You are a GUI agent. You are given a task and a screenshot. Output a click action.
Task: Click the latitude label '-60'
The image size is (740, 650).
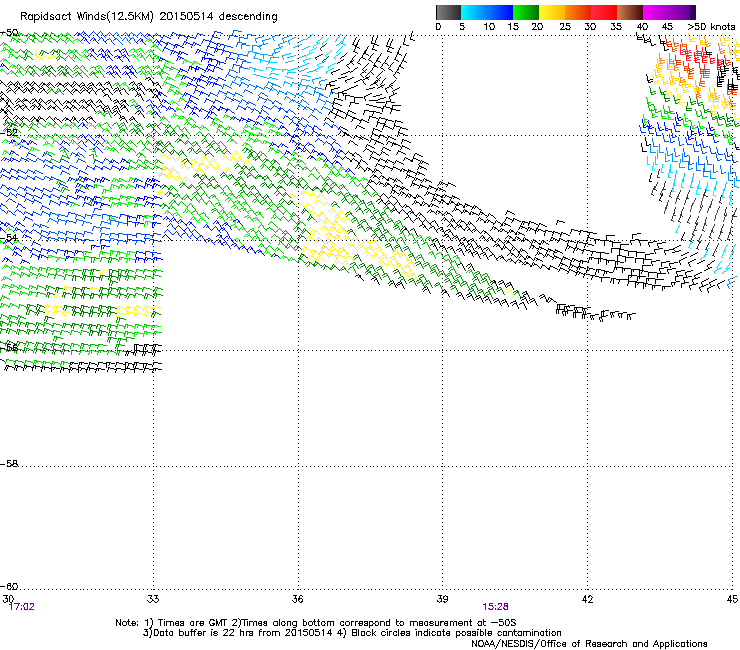[x=9, y=587]
